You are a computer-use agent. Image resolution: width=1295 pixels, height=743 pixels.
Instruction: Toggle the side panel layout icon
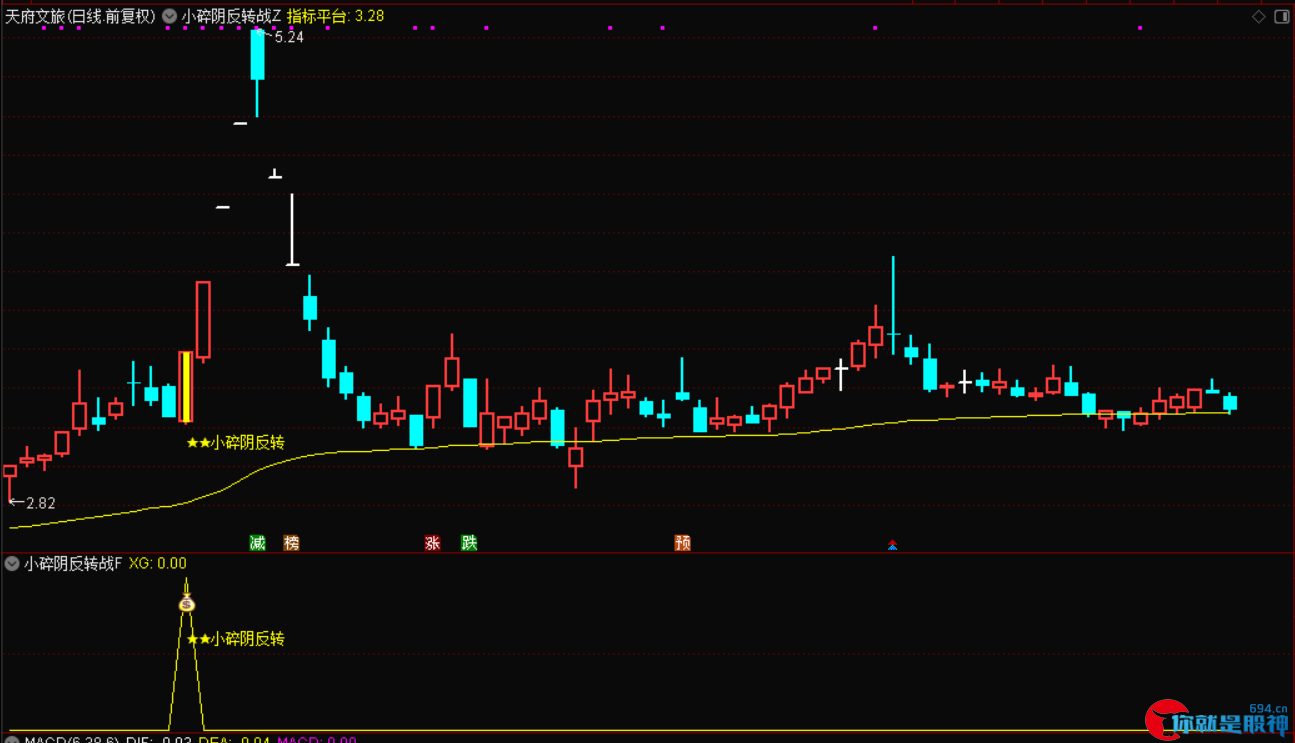pyautogui.click(x=1282, y=16)
